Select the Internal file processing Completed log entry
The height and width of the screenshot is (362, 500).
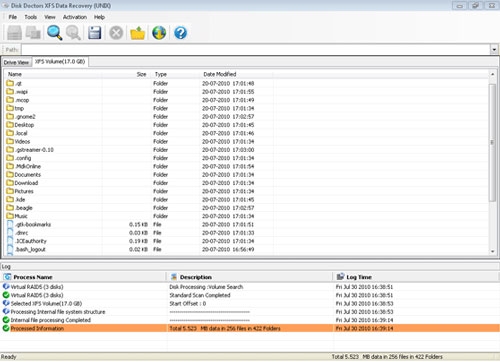51,320
